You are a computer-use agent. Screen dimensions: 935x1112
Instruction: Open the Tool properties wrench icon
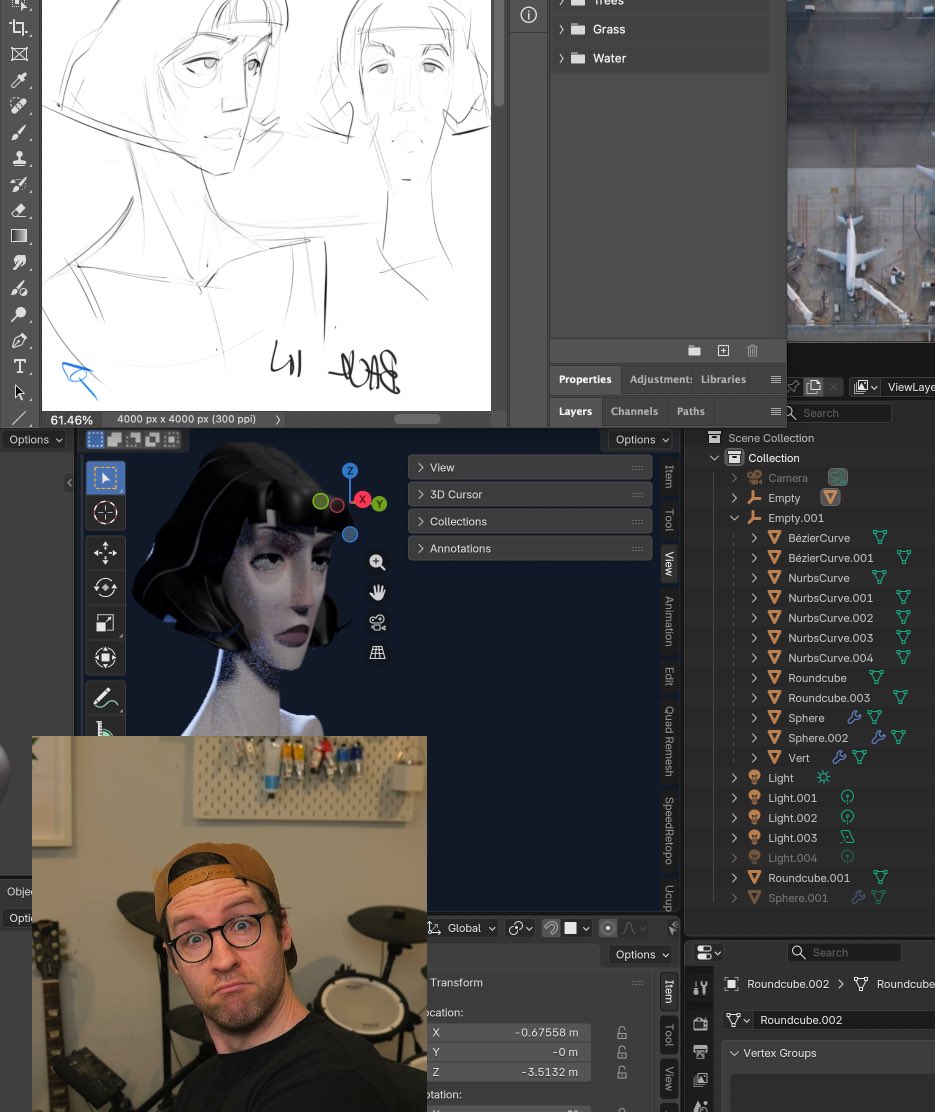pyautogui.click(x=700, y=987)
